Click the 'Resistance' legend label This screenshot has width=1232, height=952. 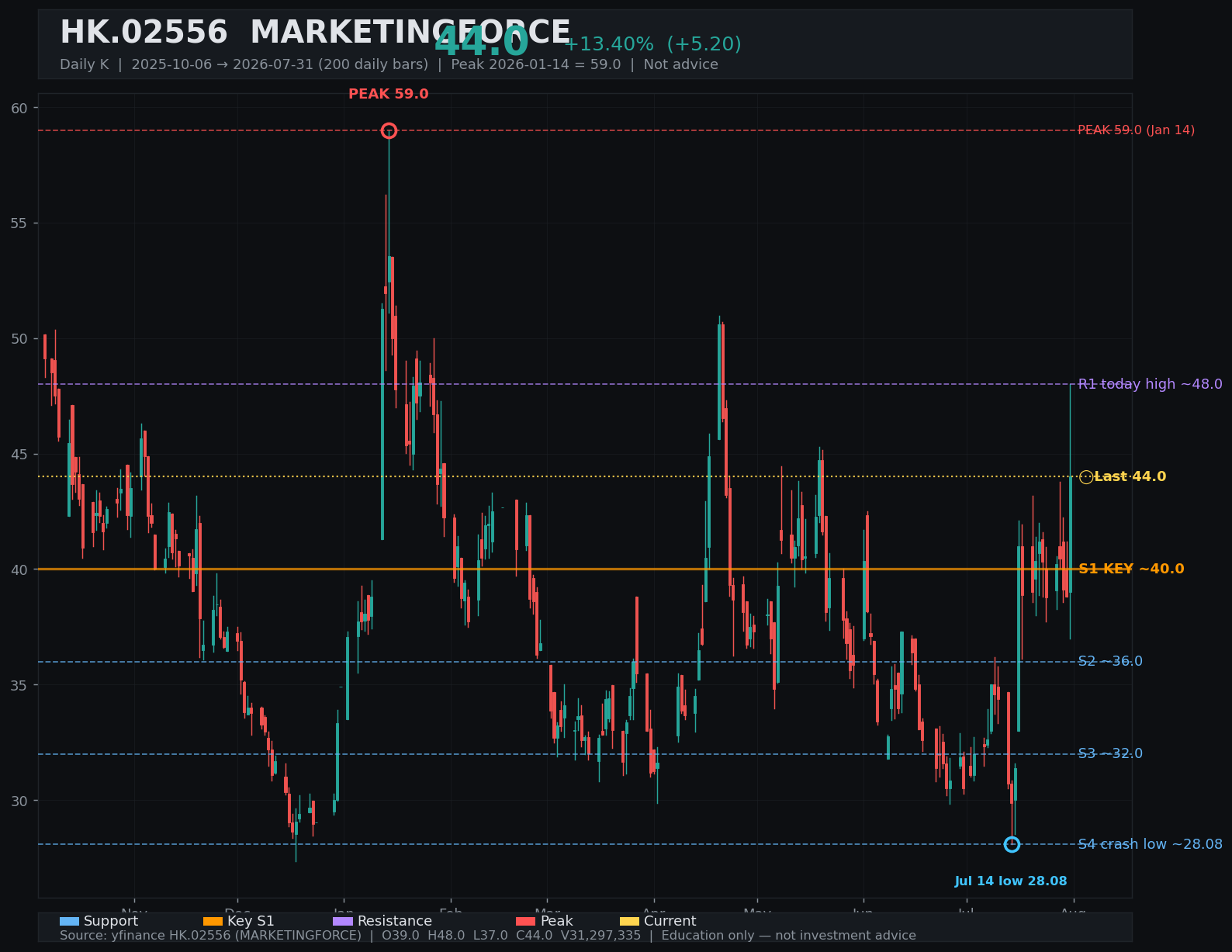point(395,921)
